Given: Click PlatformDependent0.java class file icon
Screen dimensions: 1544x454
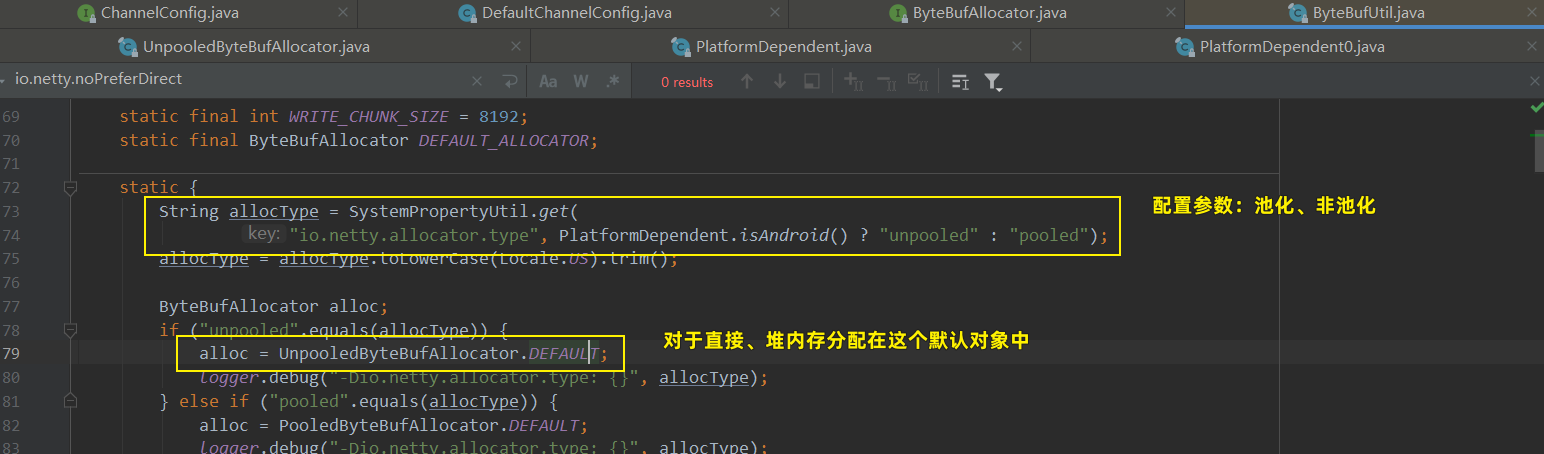Looking at the screenshot, I should (x=1185, y=47).
